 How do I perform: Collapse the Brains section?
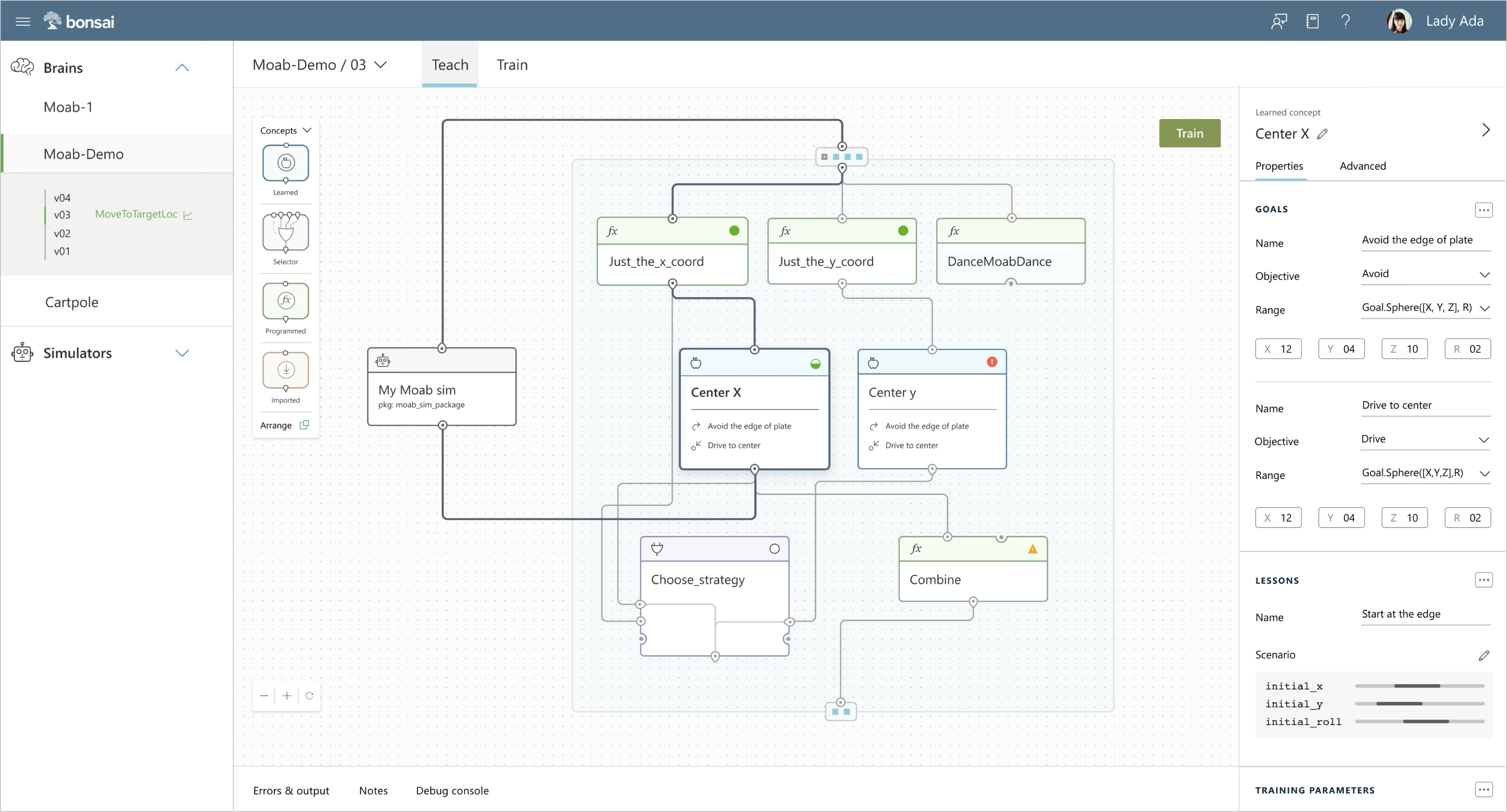182,68
